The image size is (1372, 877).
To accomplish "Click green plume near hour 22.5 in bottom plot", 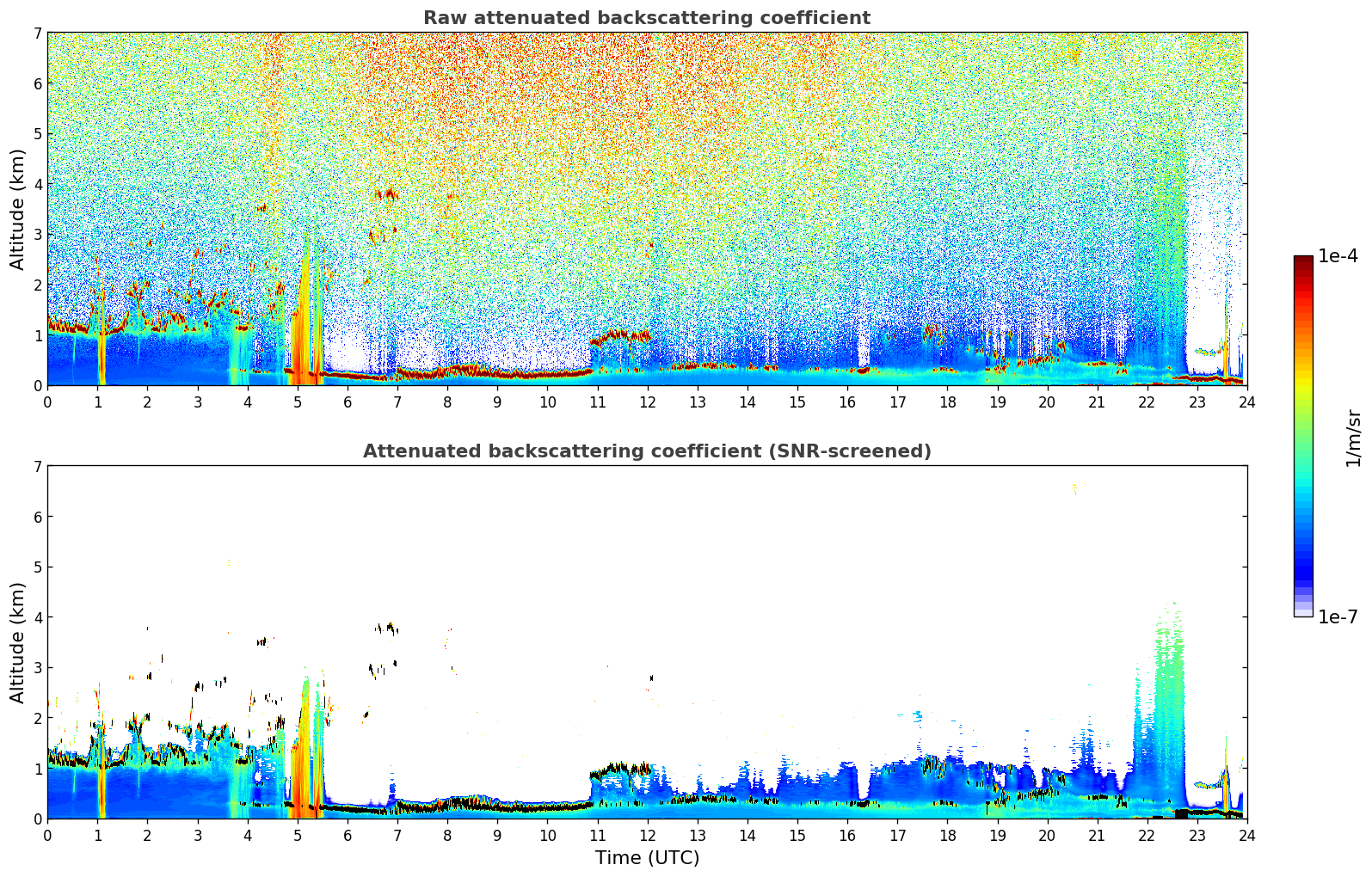I will tap(1170, 688).
